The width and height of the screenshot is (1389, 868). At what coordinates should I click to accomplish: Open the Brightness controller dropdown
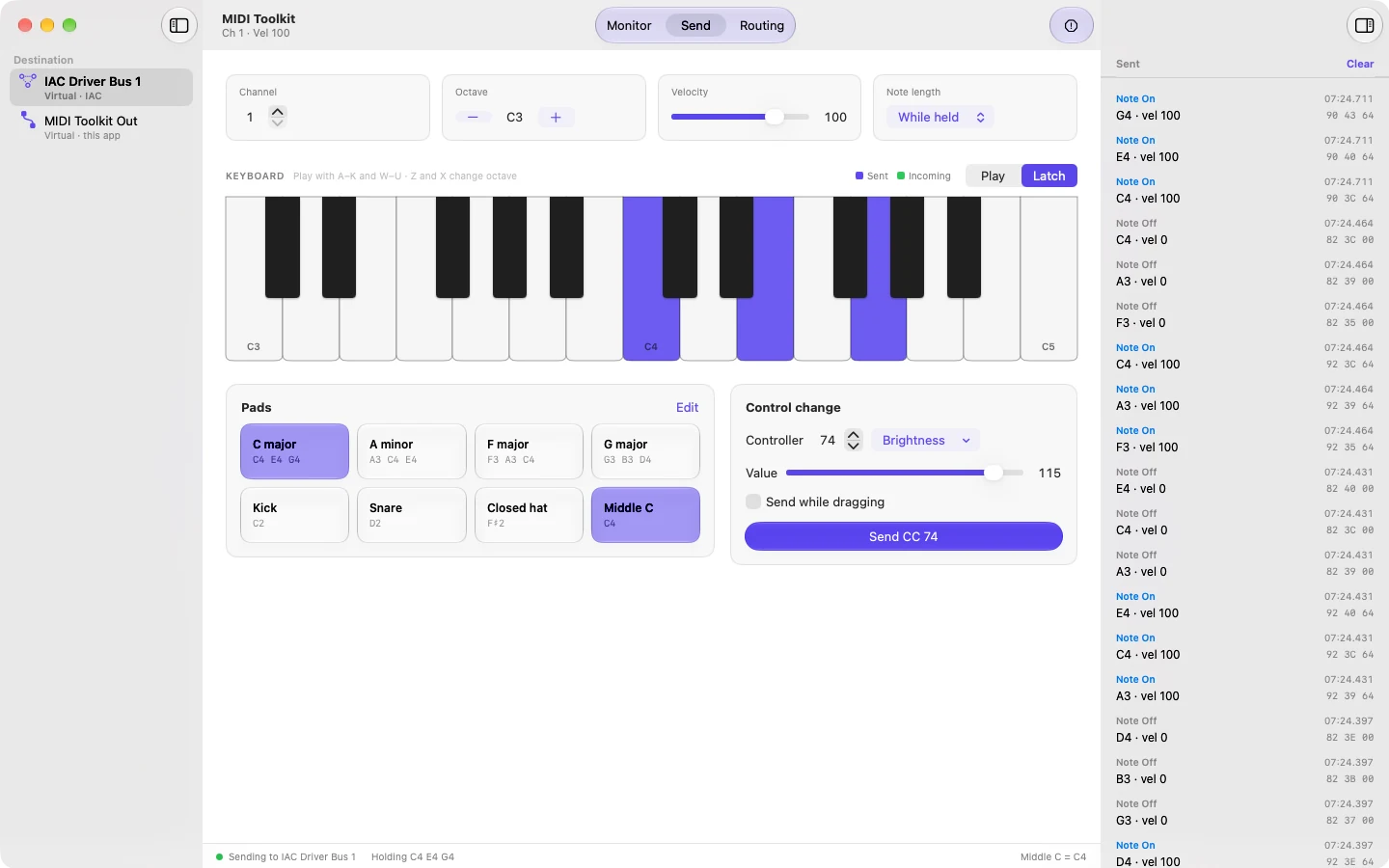point(925,440)
